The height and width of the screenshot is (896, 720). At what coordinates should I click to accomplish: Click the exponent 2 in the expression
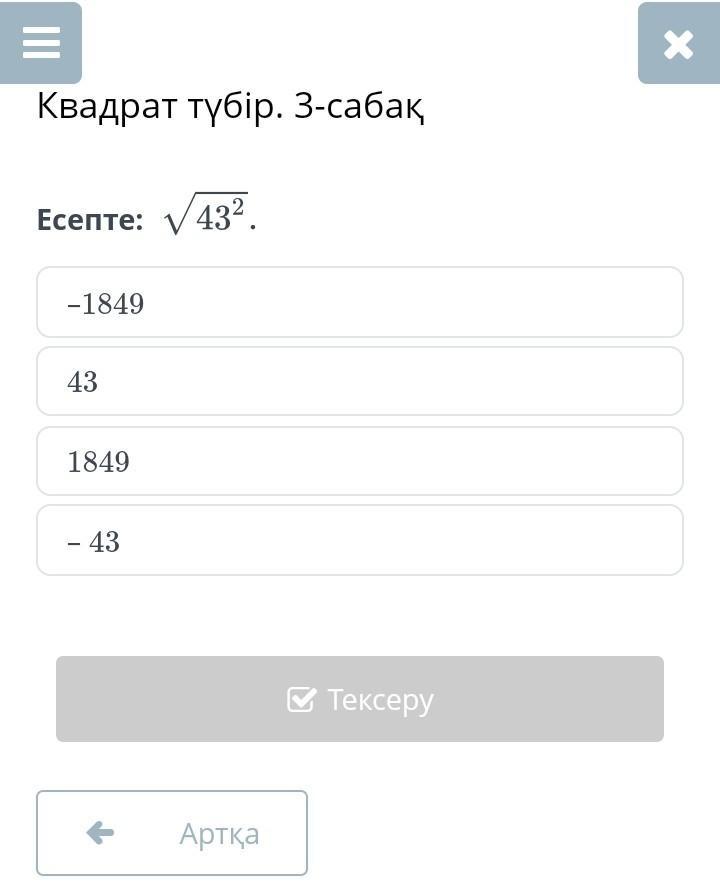coord(238,207)
